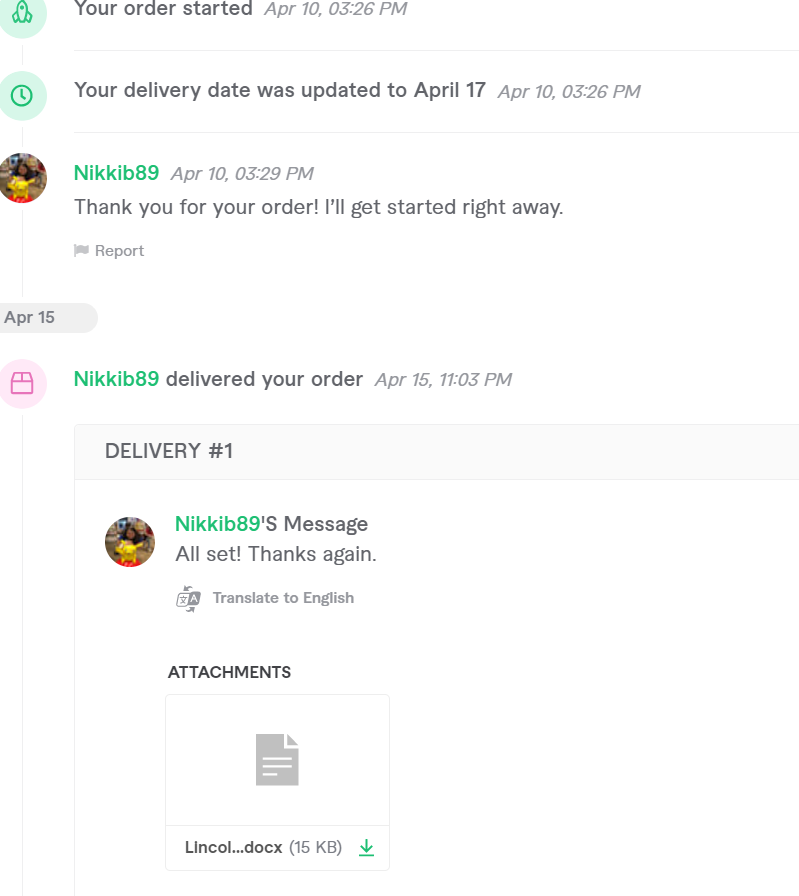
Task: Report the thank-you message
Action: pos(110,251)
